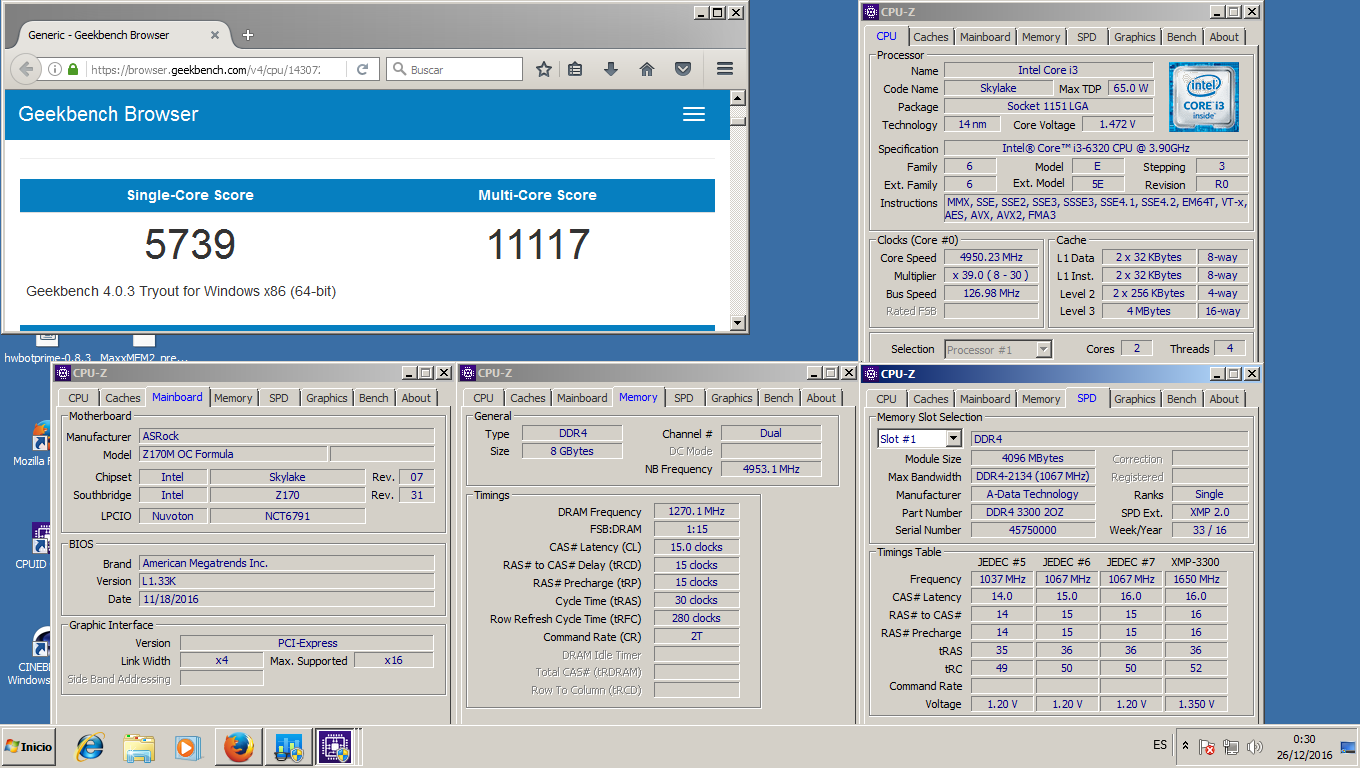
Task: Open the volume speaker tray icon
Action: 1253,747
